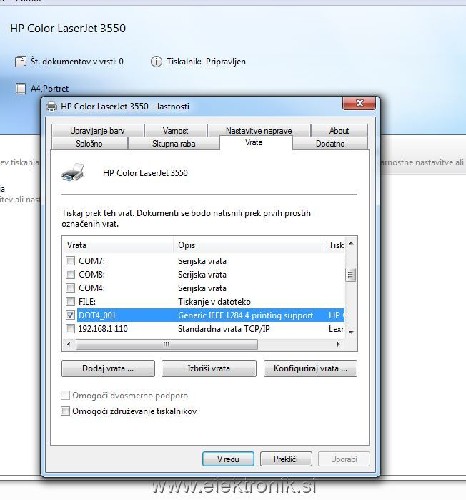Switch to the Varnost tab
466x500 pixels.
click(x=176, y=130)
